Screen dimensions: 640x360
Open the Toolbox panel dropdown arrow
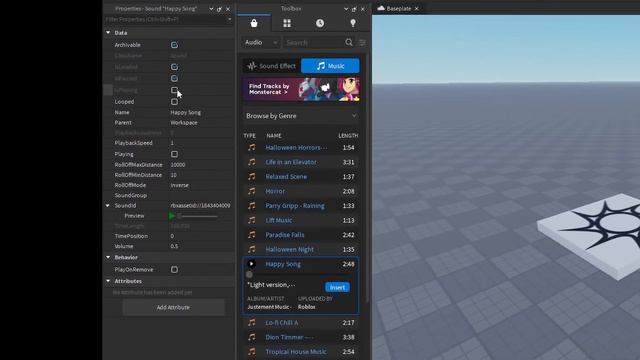[346, 9]
